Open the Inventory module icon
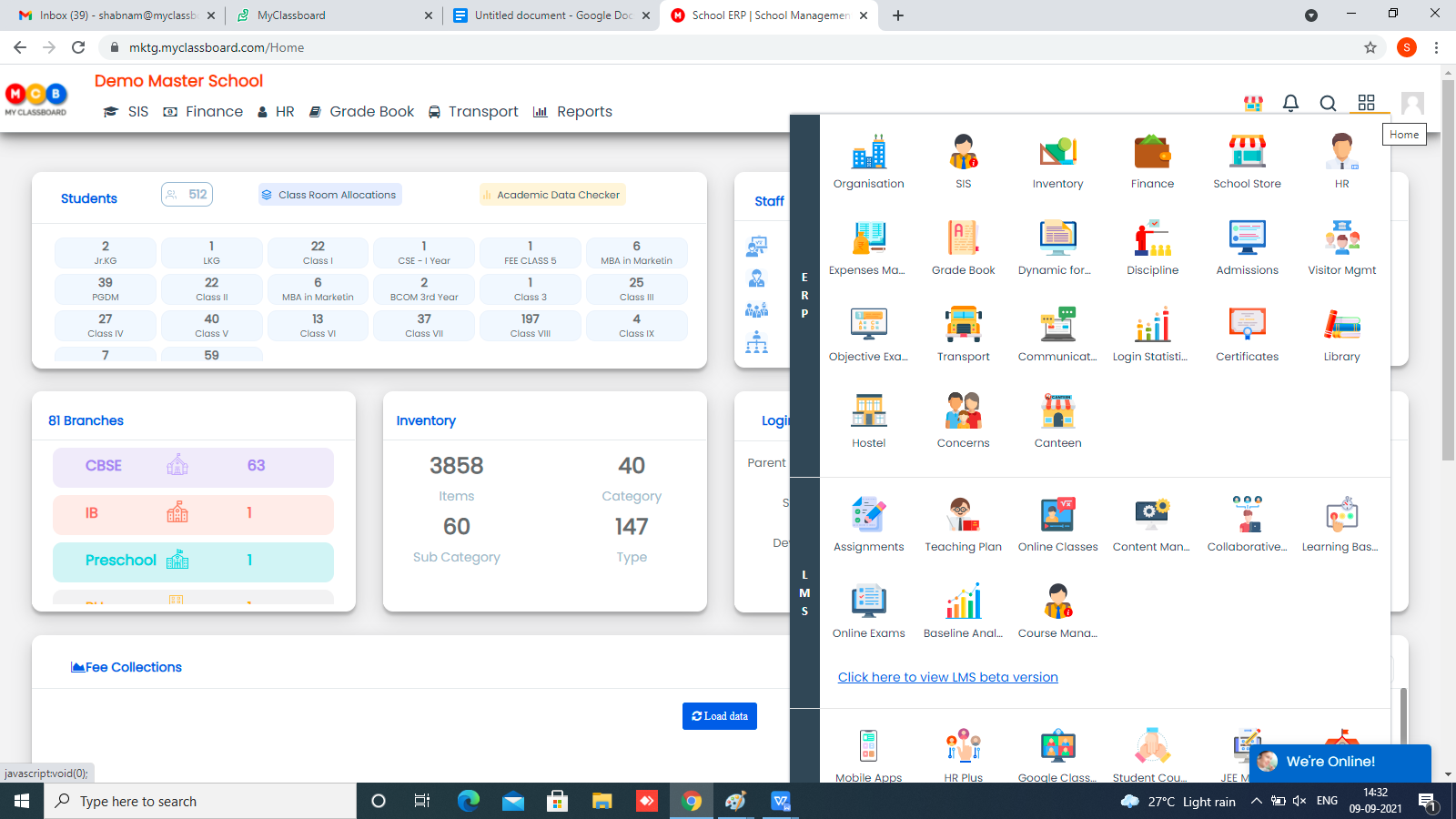The height and width of the screenshot is (819, 1456). tap(1057, 152)
